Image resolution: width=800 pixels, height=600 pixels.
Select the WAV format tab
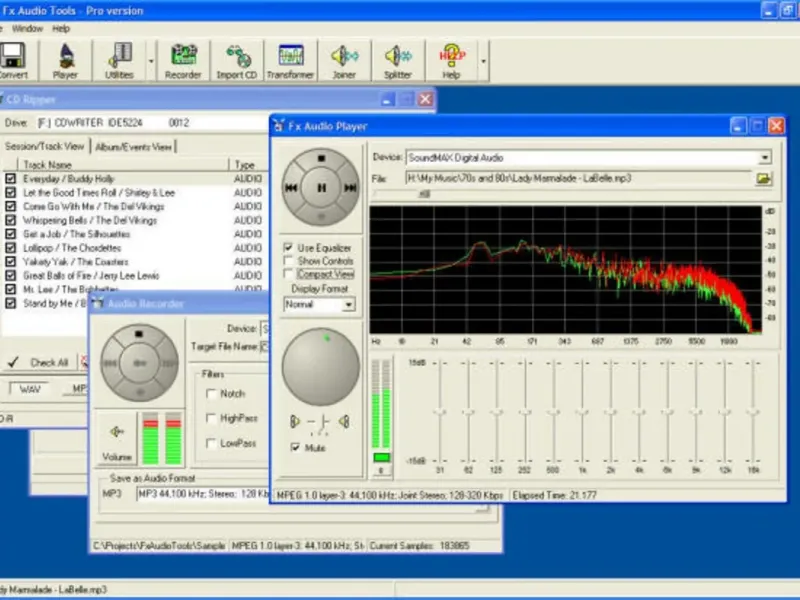pyautogui.click(x=29, y=389)
